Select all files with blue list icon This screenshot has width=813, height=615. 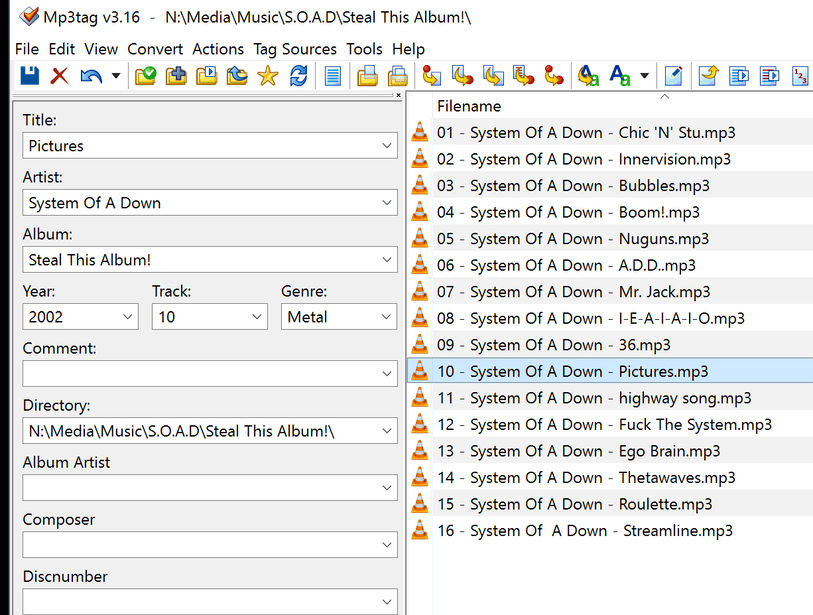click(333, 76)
